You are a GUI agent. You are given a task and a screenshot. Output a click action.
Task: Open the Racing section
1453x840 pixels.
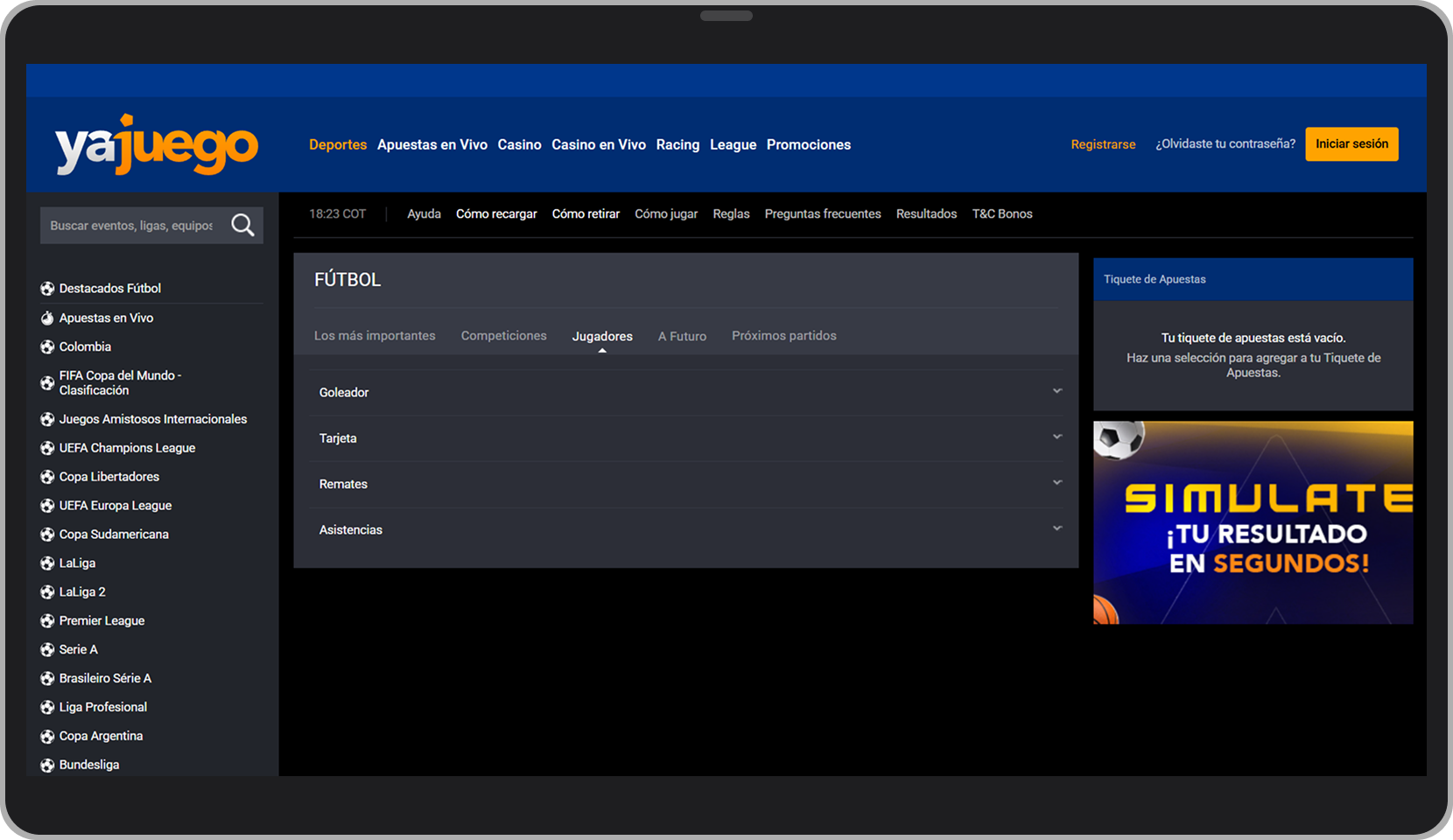pos(678,145)
